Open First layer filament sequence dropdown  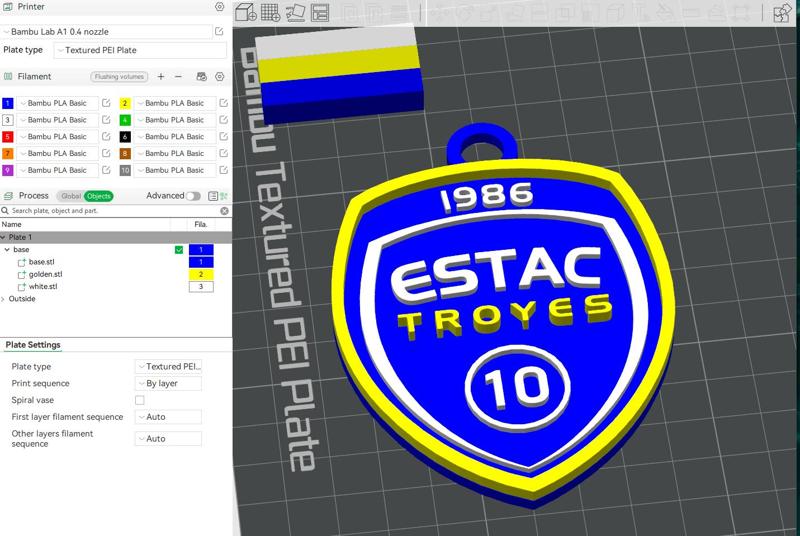(x=168, y=417)
